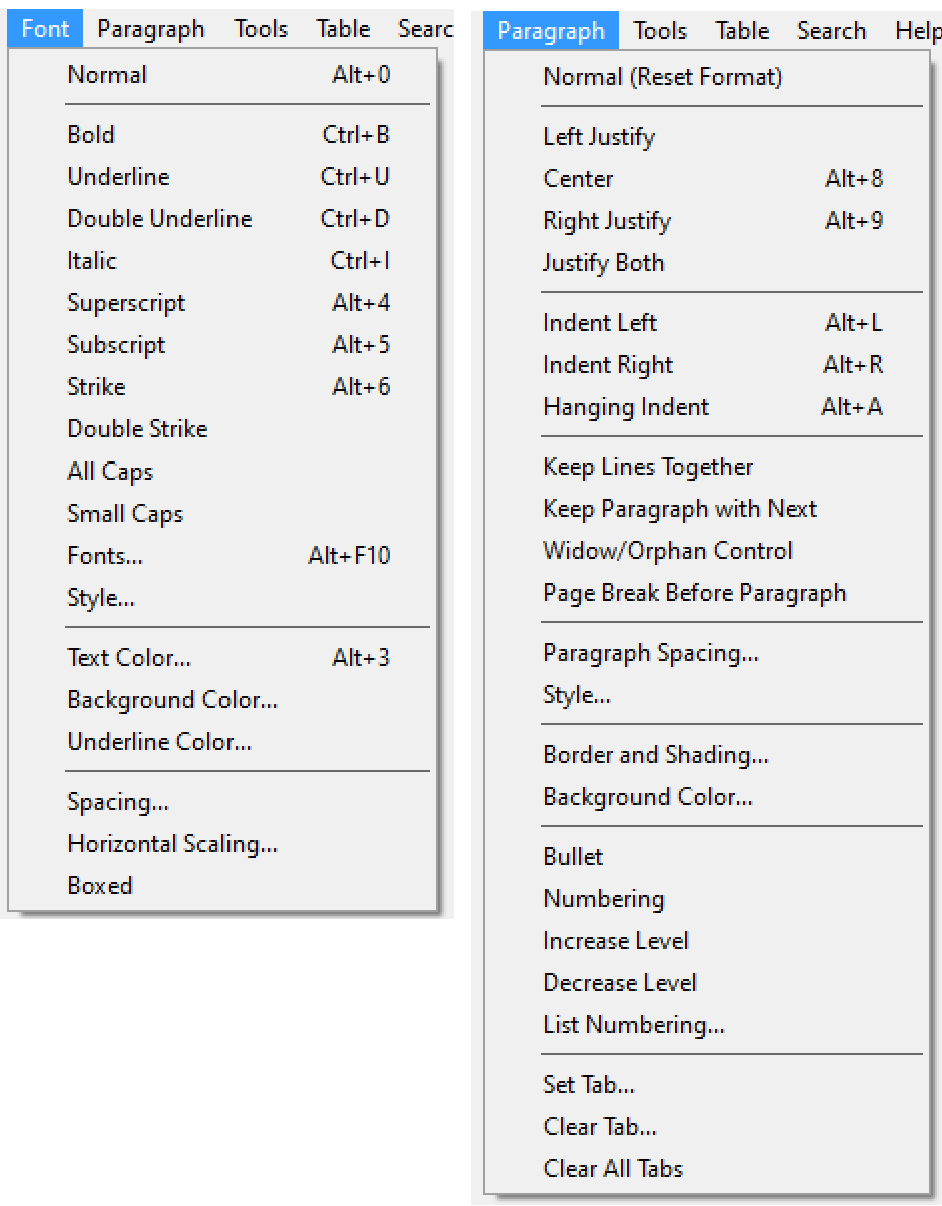The image size is (942, 1206).
Task: Click the Superscript menu entry
Action: click(126, 303)
